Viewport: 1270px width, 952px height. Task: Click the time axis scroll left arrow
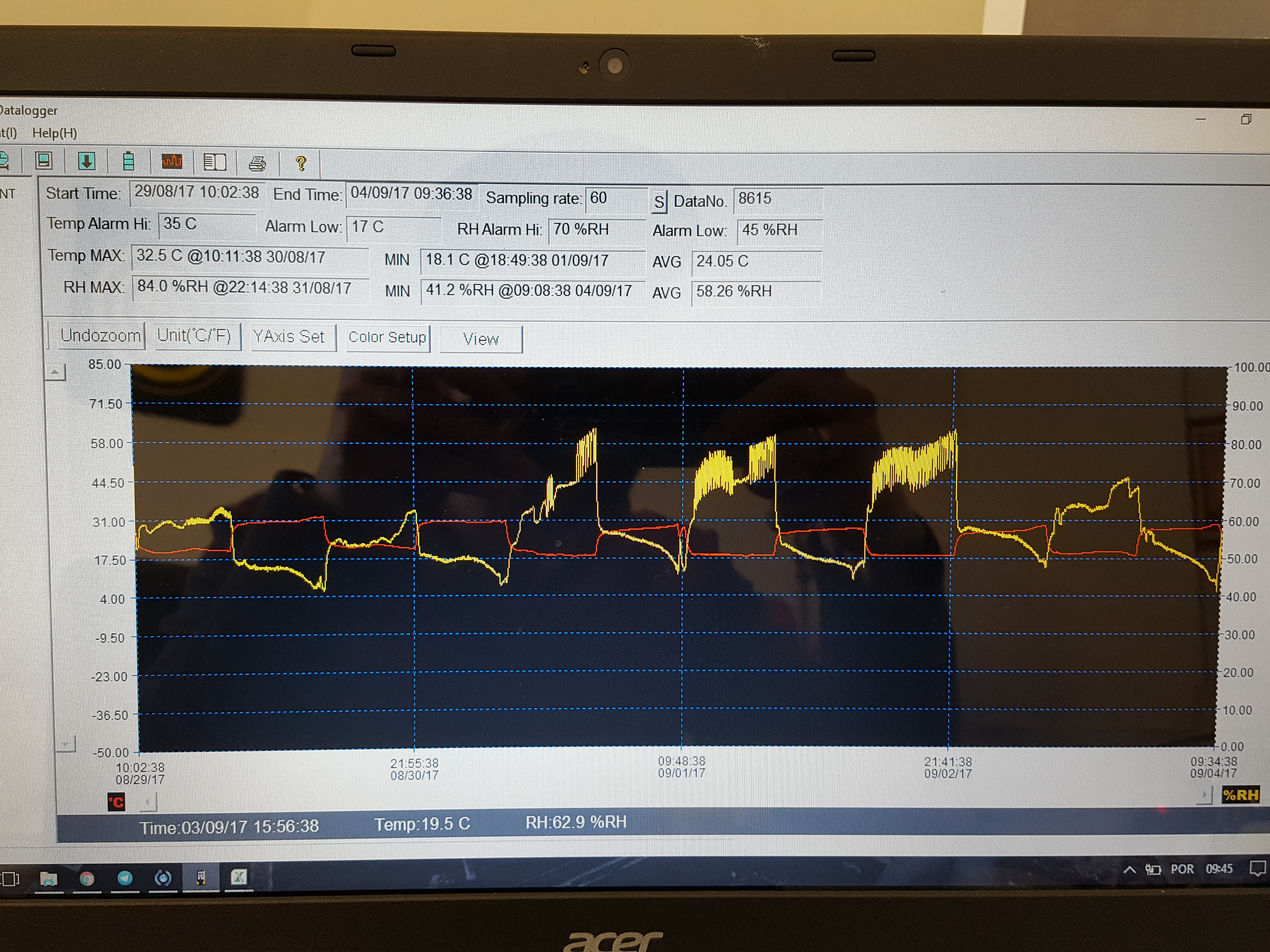148,802
